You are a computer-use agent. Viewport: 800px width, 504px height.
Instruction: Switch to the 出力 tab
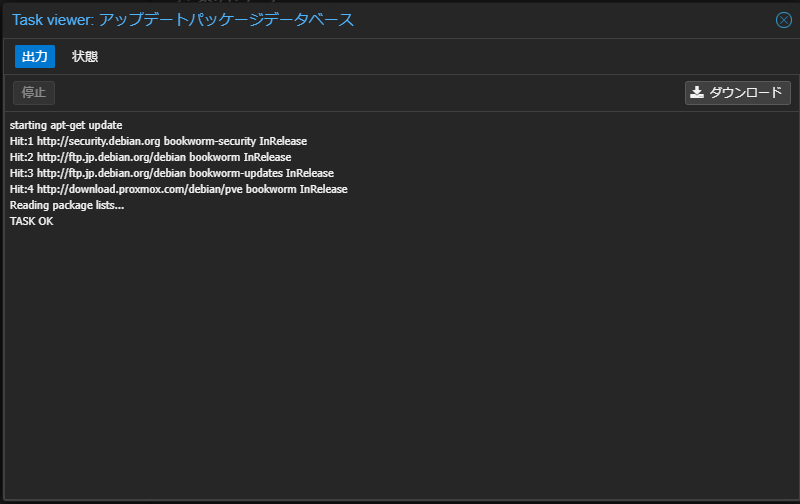(x=35, y=56)
